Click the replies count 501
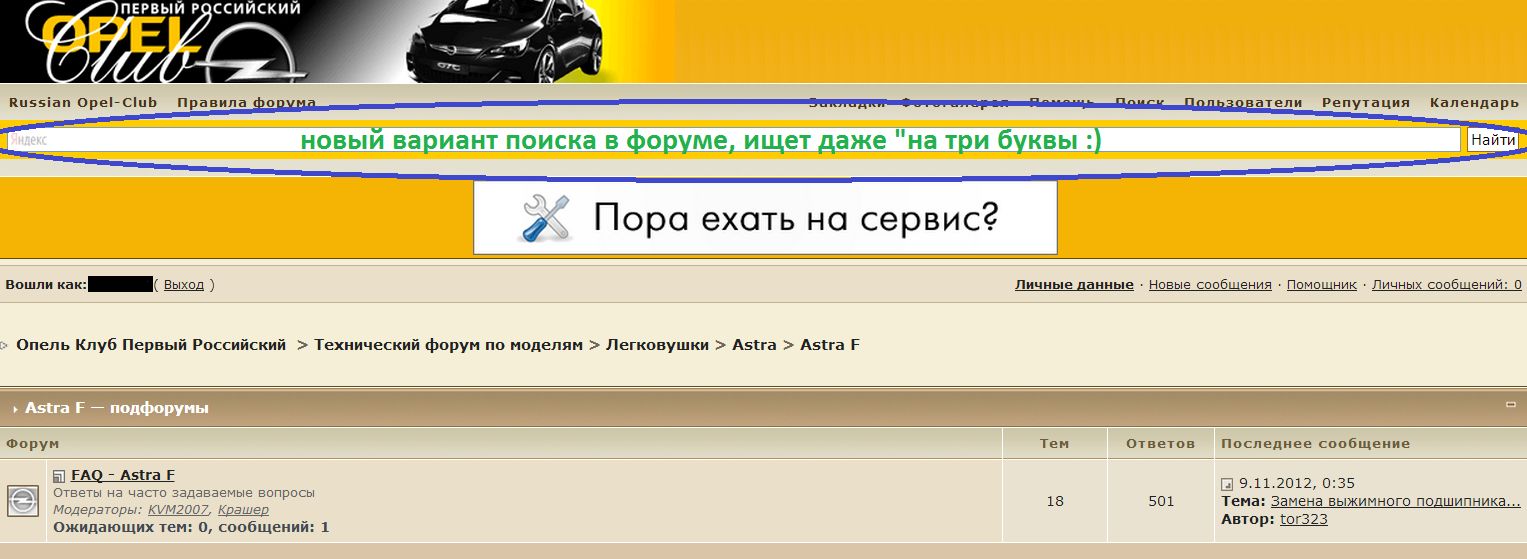Viewport: 1527px width, 559px height. click(1161, 501)
